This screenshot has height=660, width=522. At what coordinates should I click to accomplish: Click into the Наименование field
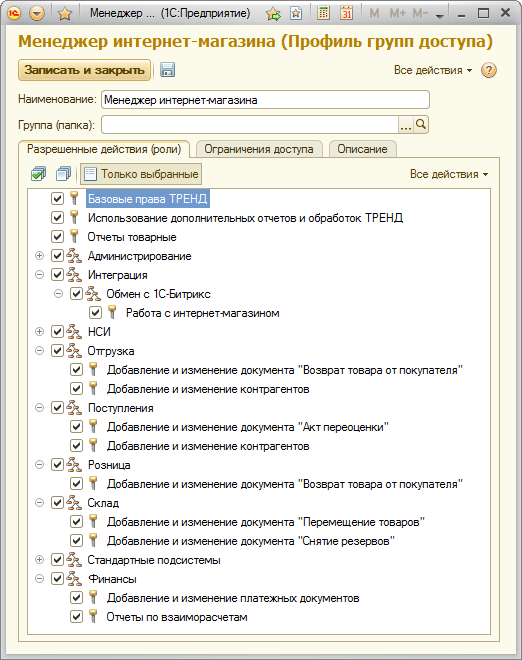click(265, 100)
